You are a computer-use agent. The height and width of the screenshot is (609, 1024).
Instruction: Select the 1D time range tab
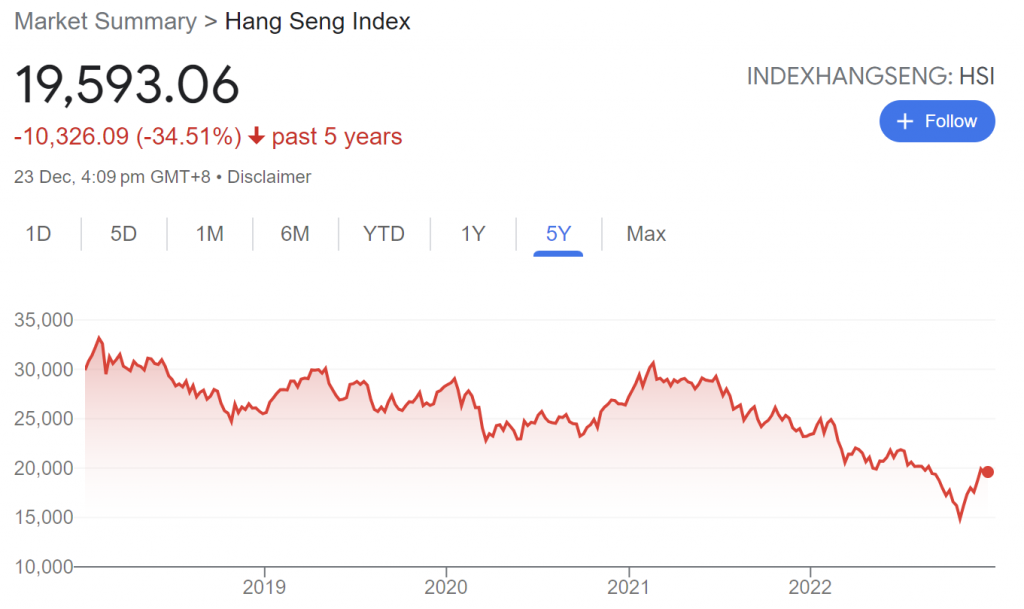pyautogui.click(x=39, y=234)
